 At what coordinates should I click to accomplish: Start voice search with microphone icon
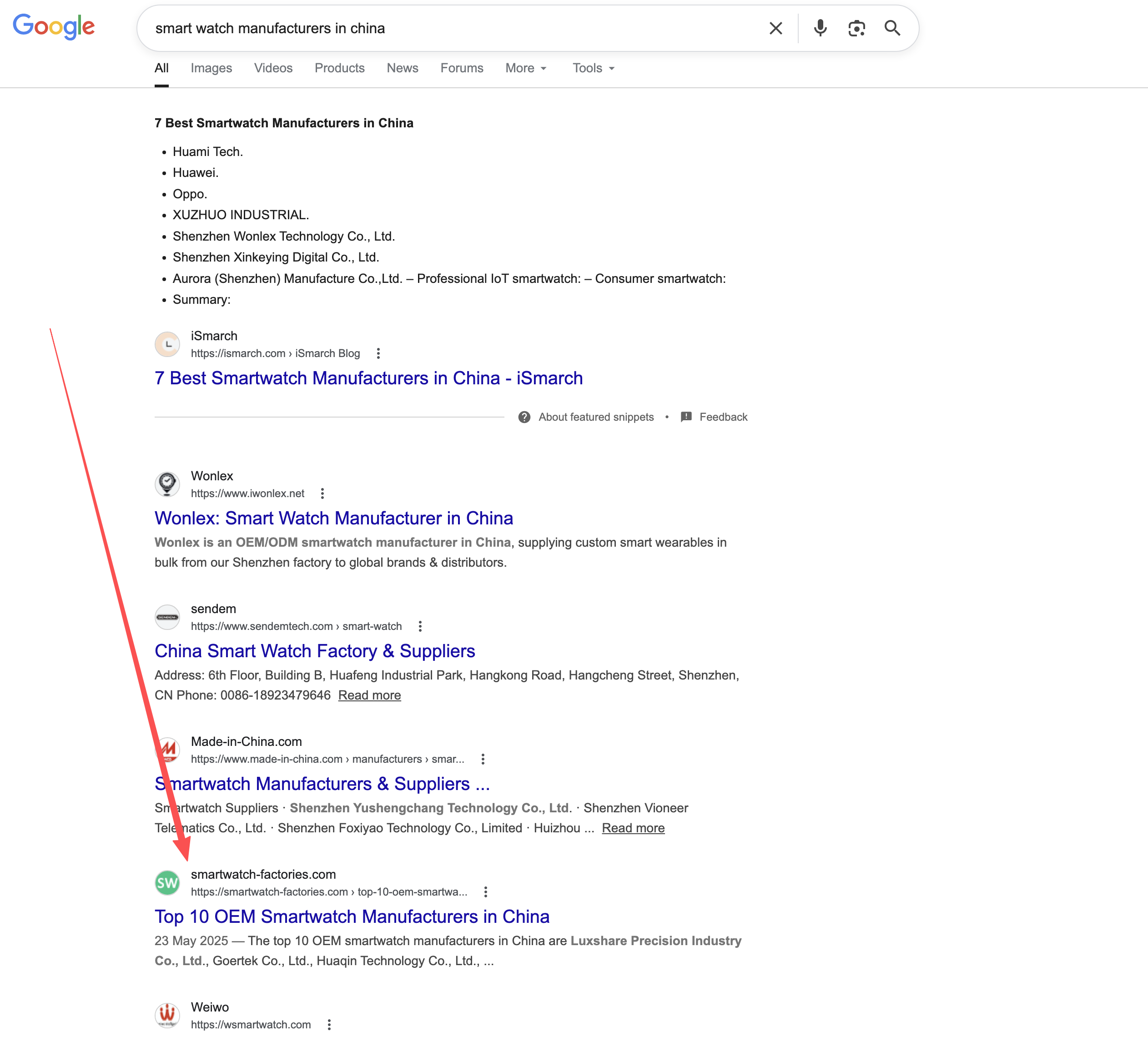point(820,29)
